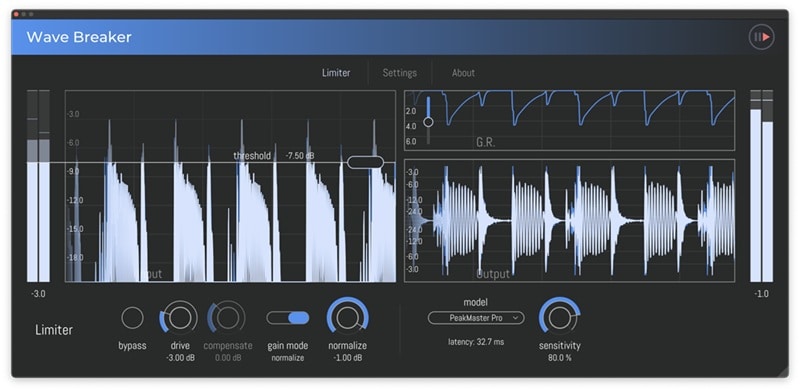Toggle the gain mode switch
Screen dimensions: 800x391
[x=288, y=318]
